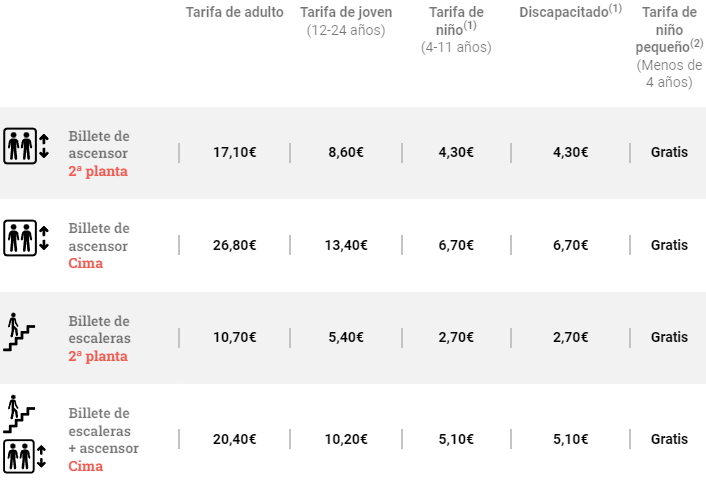Click the Tarifa de adulto column header
Viewport: 706px width, 481px height.
235,13
